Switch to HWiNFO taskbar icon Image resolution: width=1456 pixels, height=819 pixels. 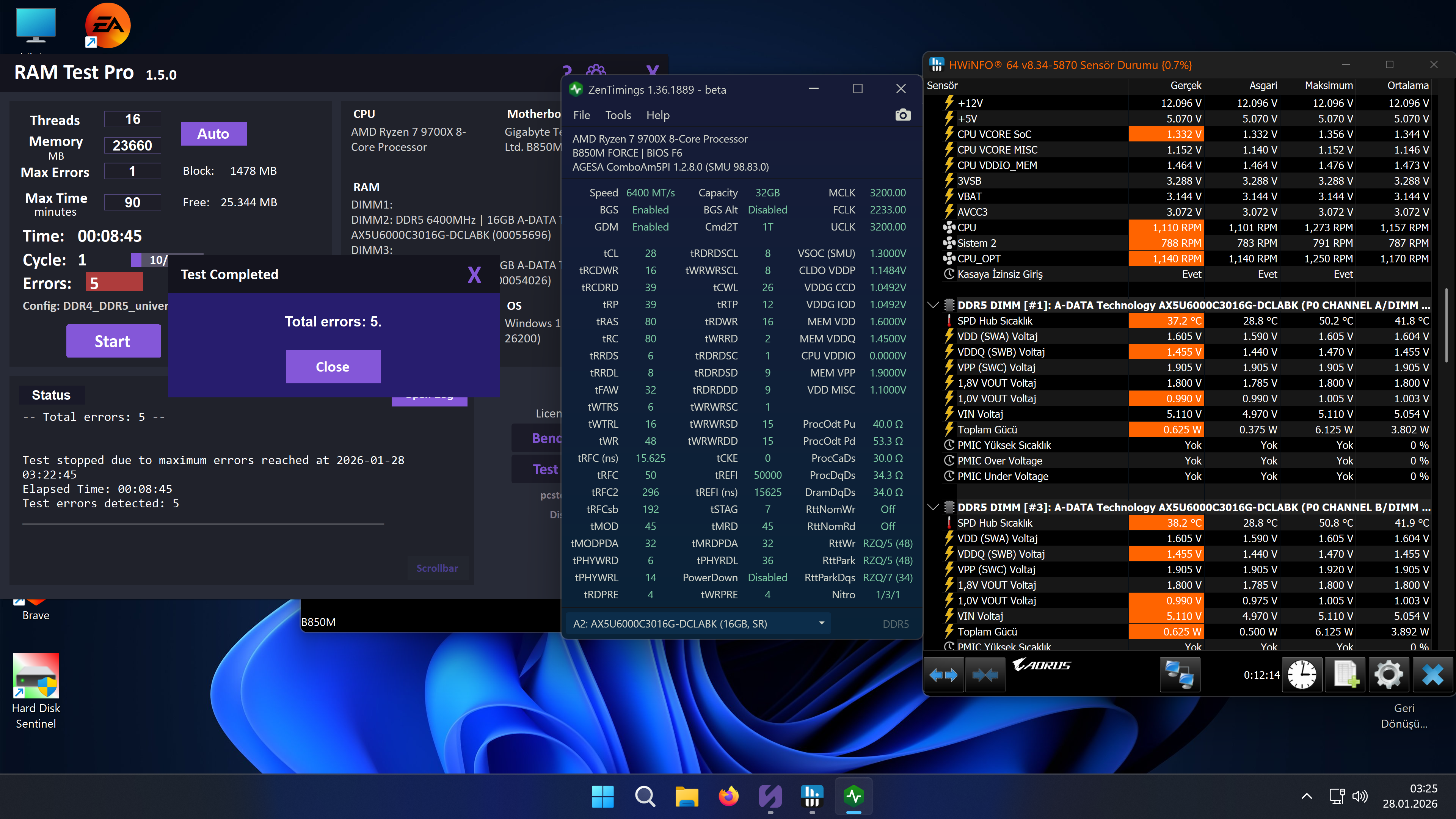pyautogui.click(x=812, y=797)
